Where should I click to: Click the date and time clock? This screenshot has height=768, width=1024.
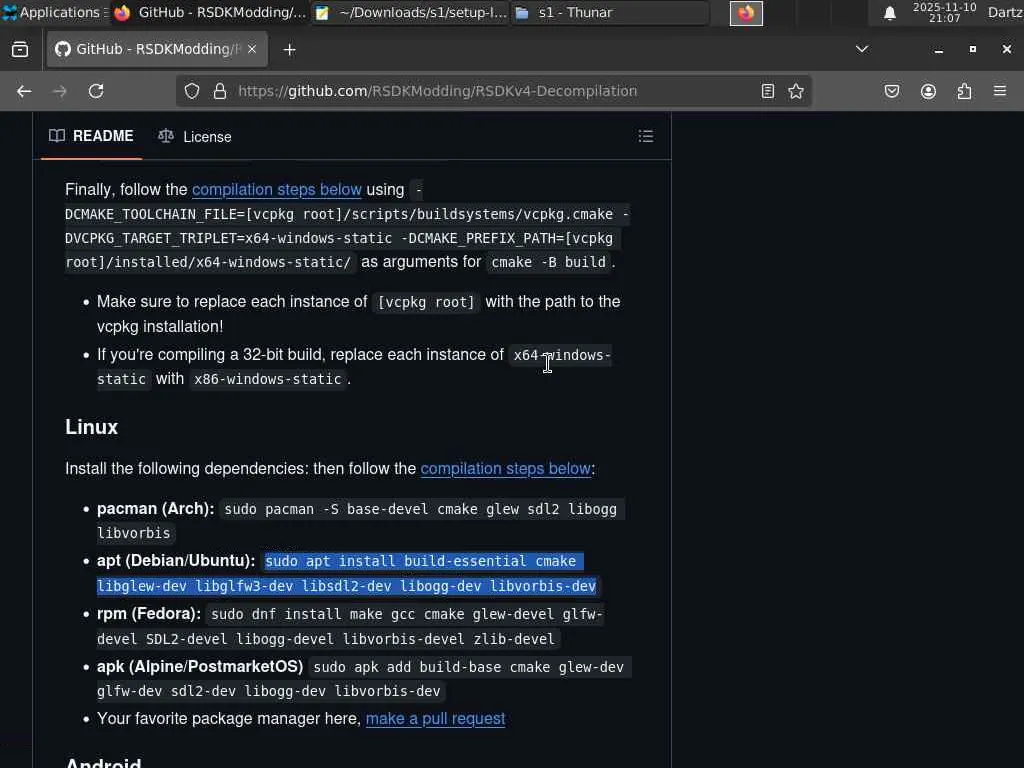click(944, 12)
